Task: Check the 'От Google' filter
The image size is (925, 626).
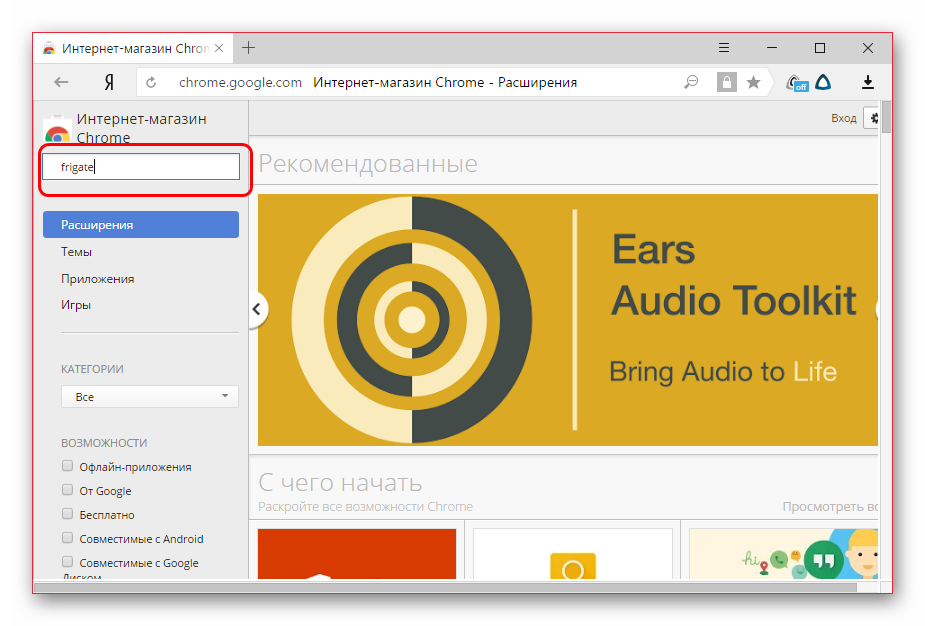Action: pos(68,490)
